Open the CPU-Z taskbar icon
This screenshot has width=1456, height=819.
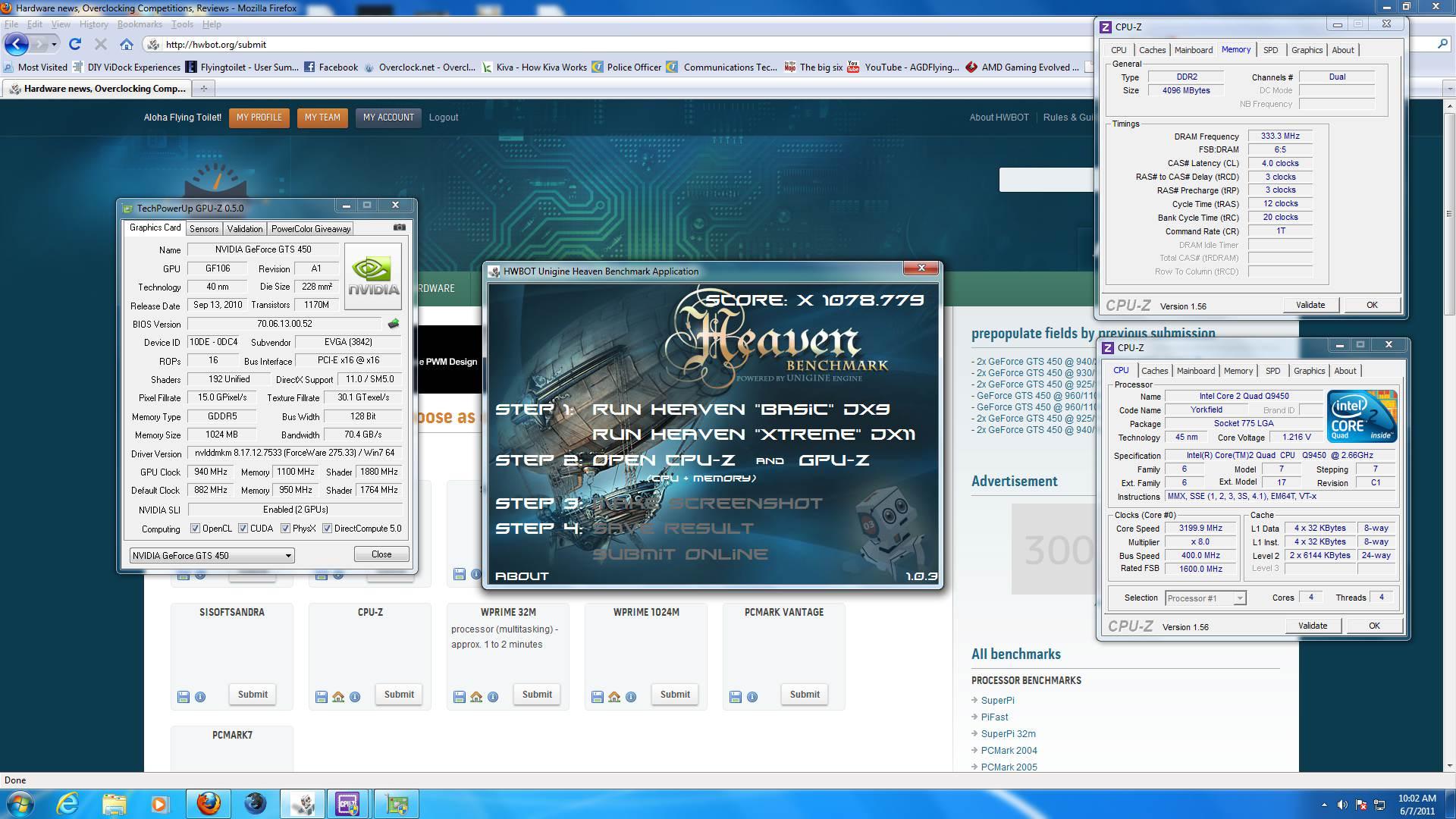click(348, 803)
